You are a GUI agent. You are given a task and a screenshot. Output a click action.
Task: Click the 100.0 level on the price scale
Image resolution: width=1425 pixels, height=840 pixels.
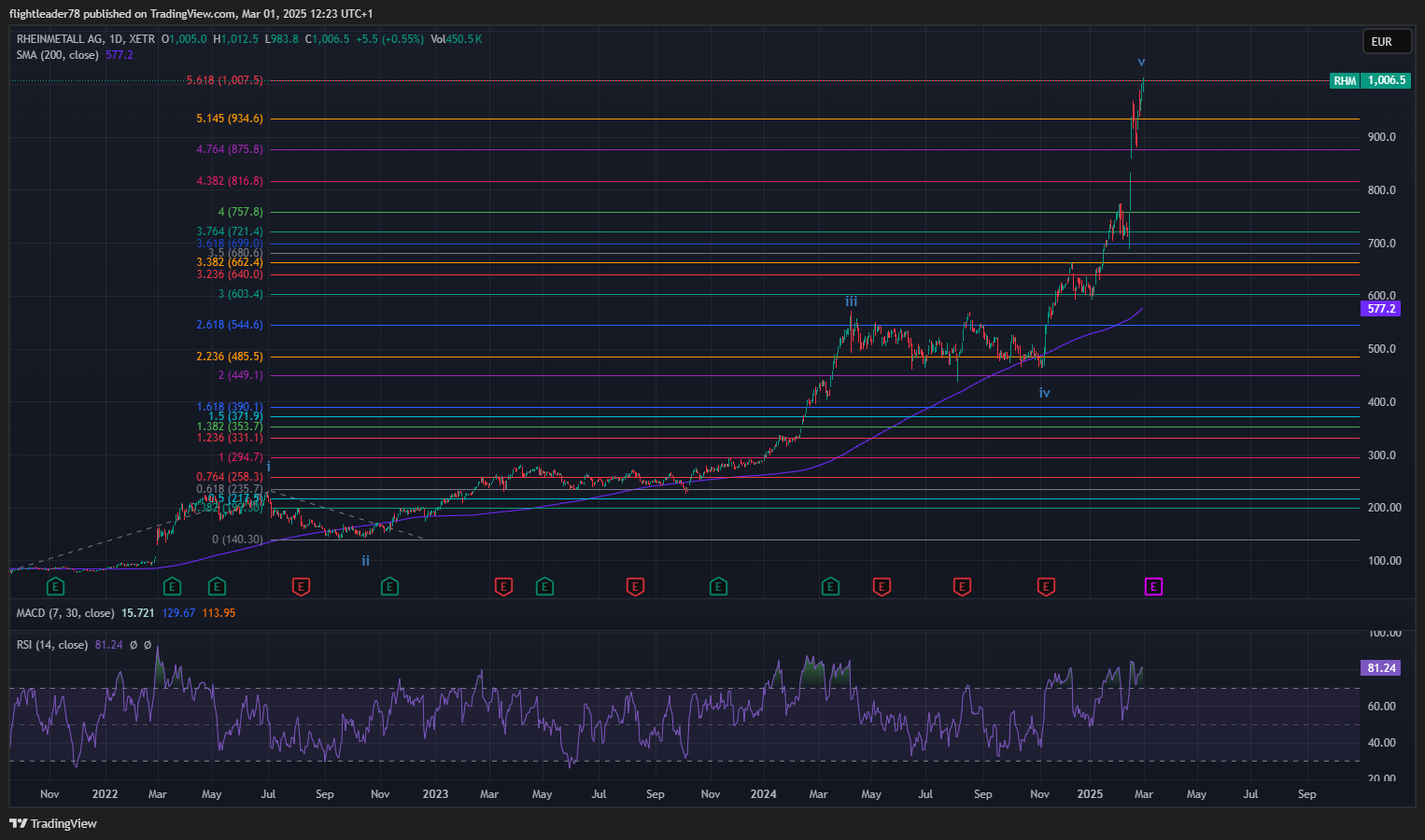[x=1384, y=561]
